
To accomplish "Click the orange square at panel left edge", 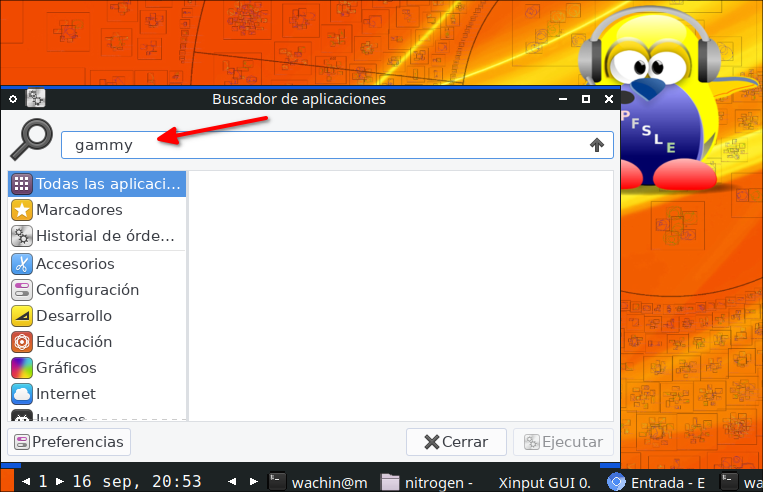I will (x=7, y=480).
